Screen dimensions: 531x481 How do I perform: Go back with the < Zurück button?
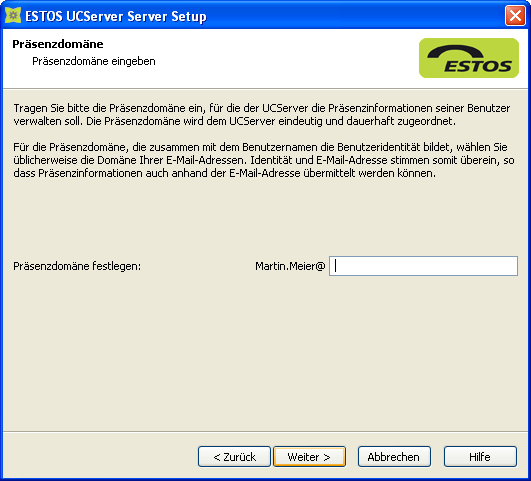click(x=234, y=457)
